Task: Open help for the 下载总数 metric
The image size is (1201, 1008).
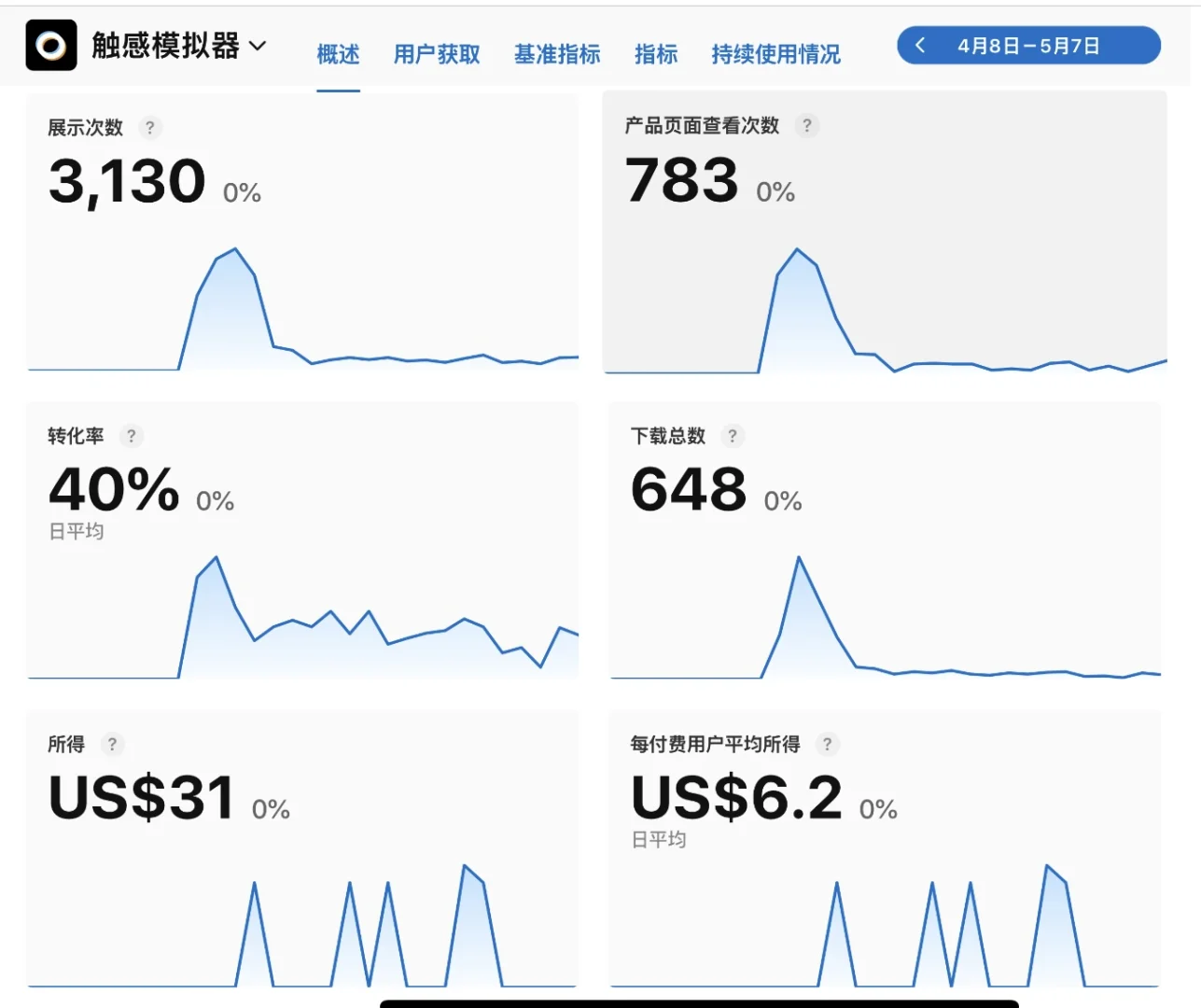Action: tap(733, 436)
